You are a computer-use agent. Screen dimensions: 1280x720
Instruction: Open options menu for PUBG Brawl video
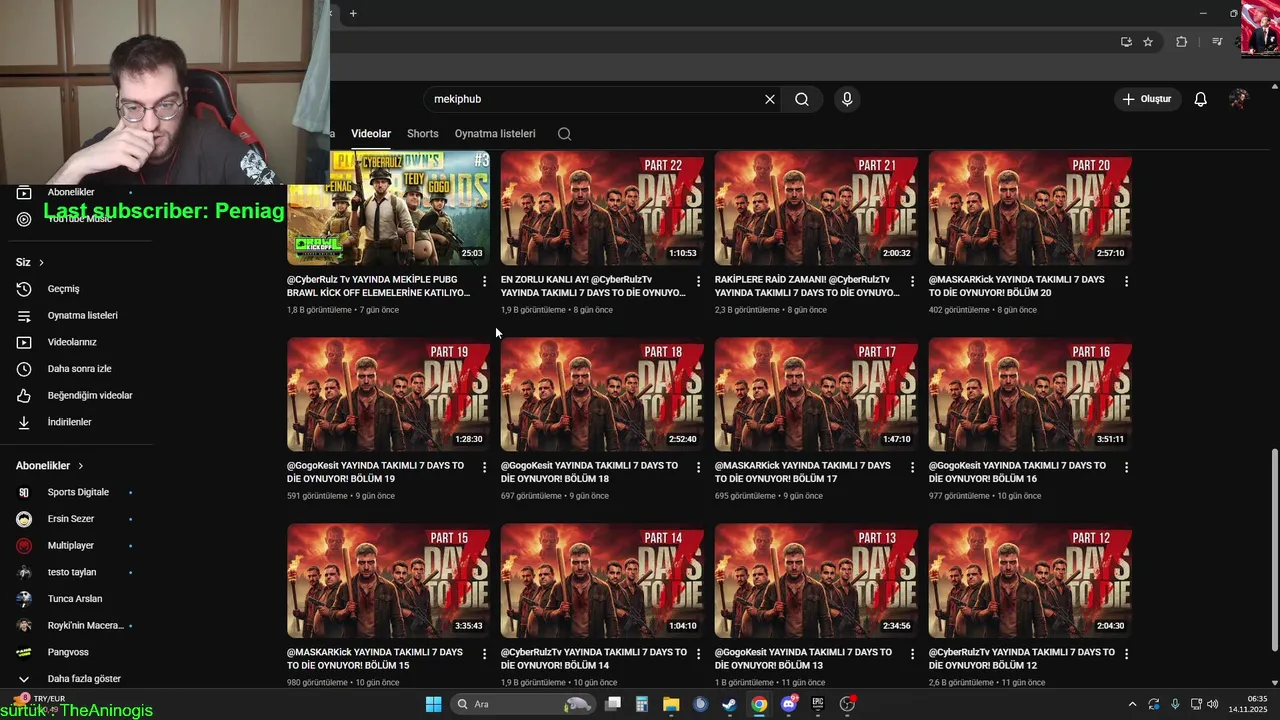pyautogui.click(x=484, y=281)
